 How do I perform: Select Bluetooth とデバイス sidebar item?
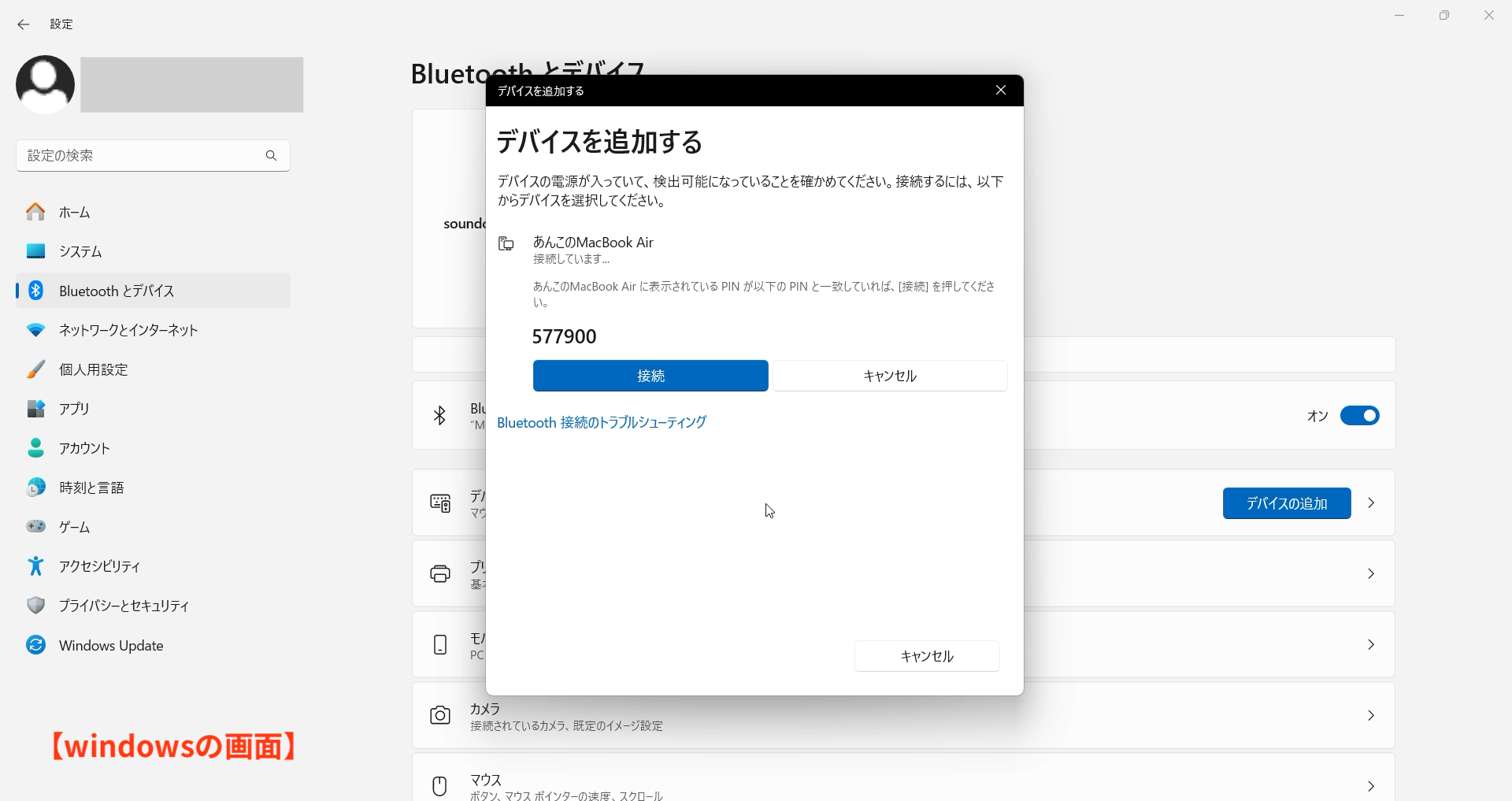click(153, 291)
